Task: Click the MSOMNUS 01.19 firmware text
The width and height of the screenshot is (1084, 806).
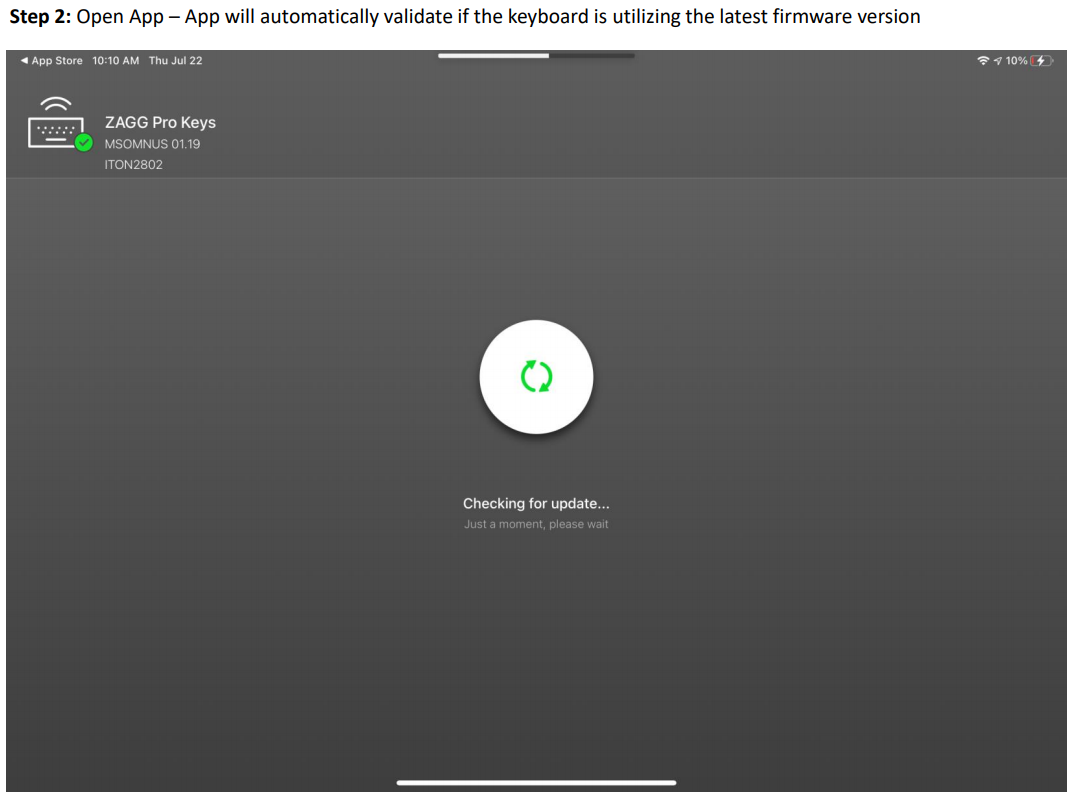Action: pos(152,144)
